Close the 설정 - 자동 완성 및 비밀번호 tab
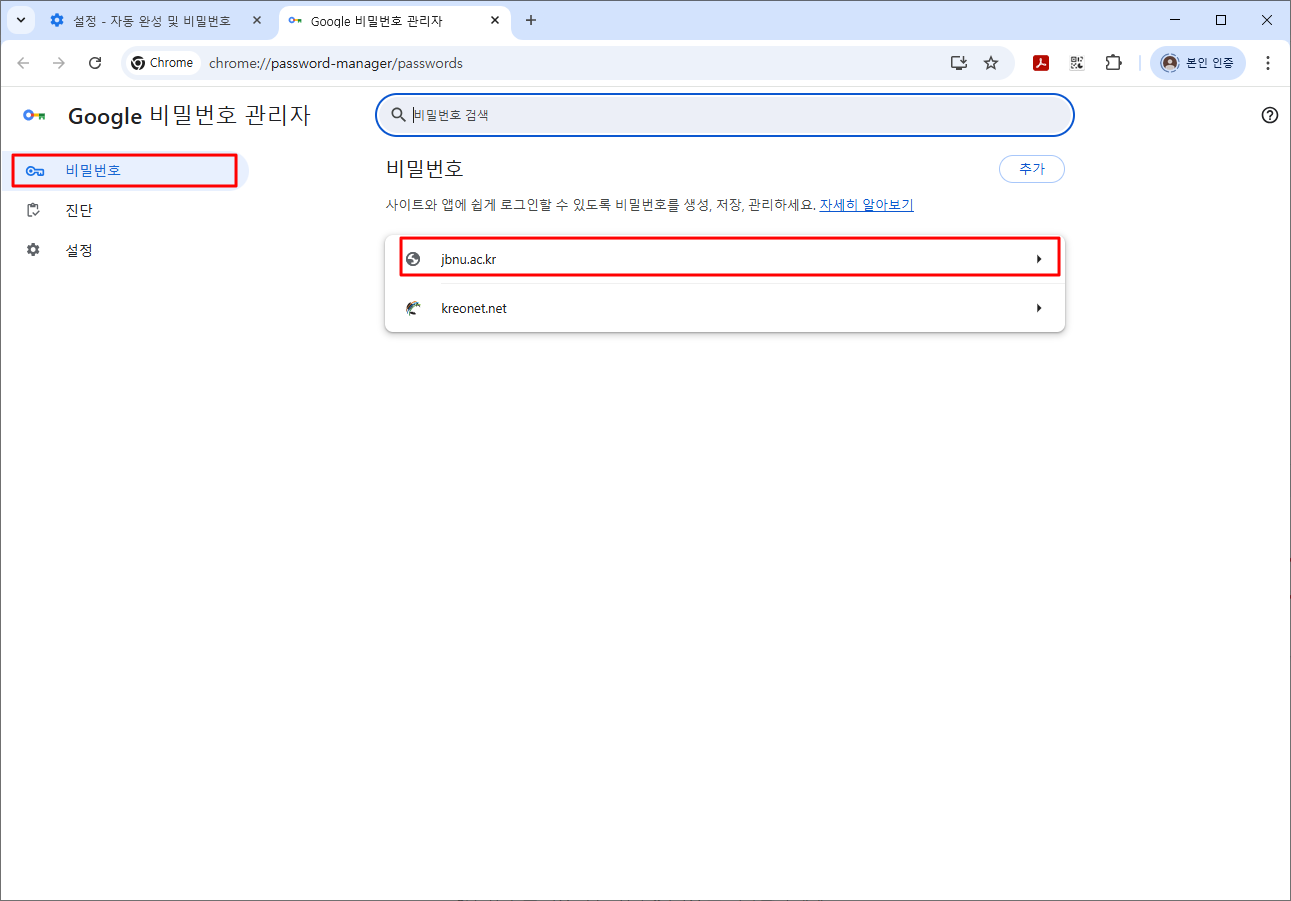Image resolution: width=1291 pixels, height=901 pixels. tap(257, 20)
